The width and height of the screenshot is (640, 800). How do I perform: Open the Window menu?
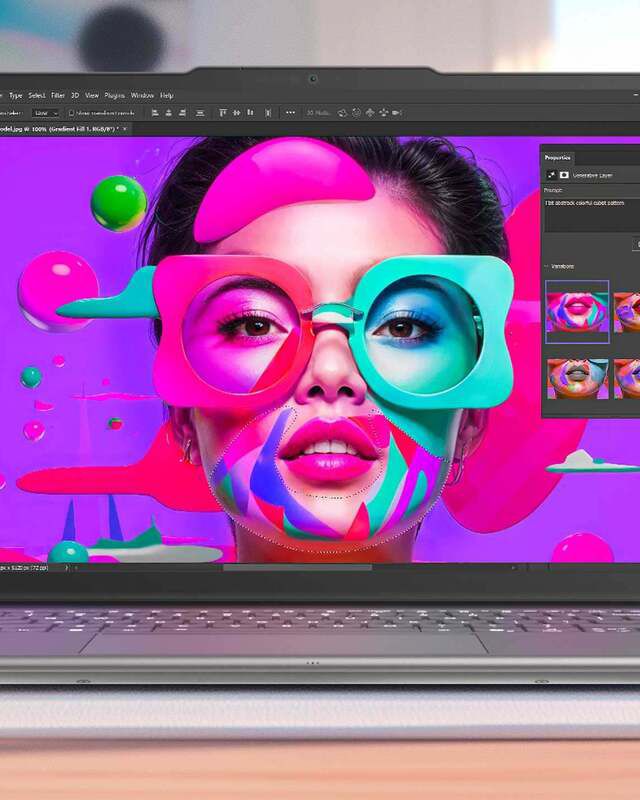pos(142,95)
